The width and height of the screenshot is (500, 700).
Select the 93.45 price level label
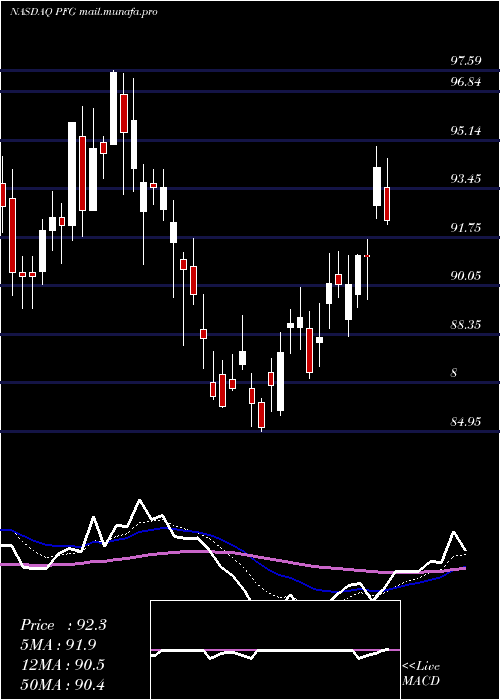pos(466,179)
